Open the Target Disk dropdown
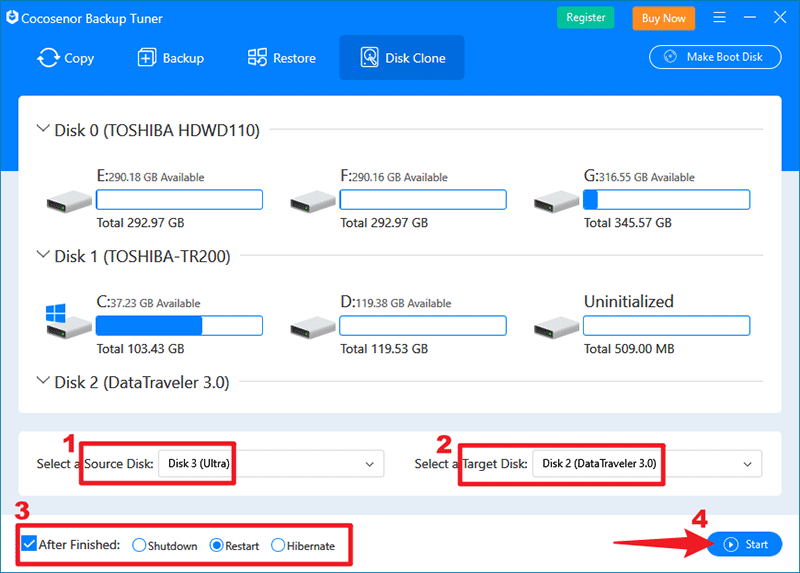 [647, 463]
